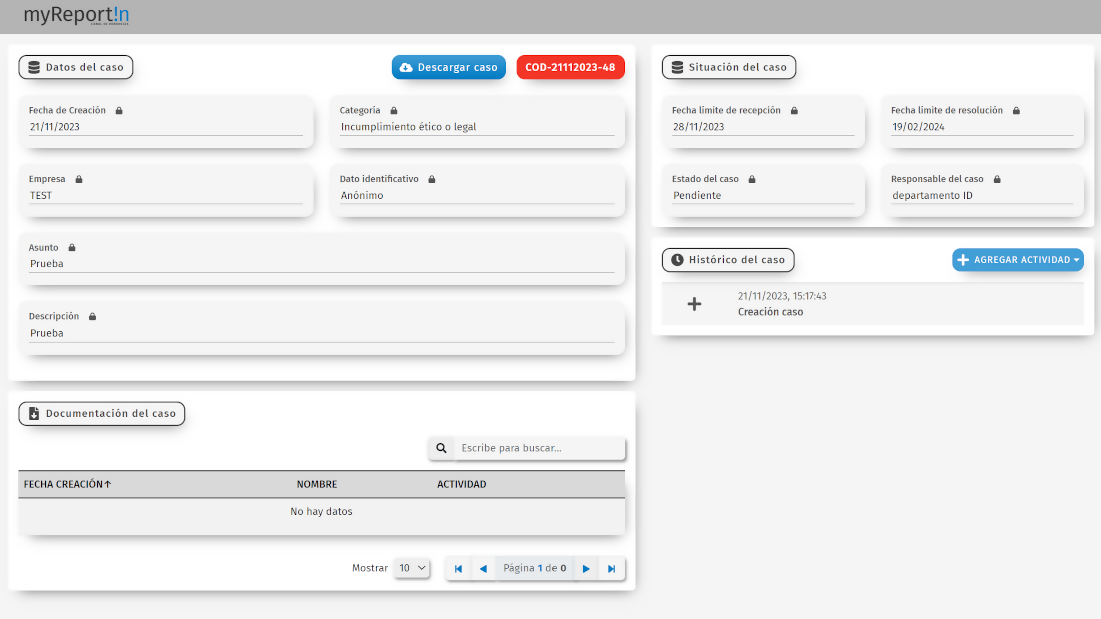This screenshot has height=619, width=1101.
Task: Open the Mostrar rows-per-page dropdown
Action: 412,568
